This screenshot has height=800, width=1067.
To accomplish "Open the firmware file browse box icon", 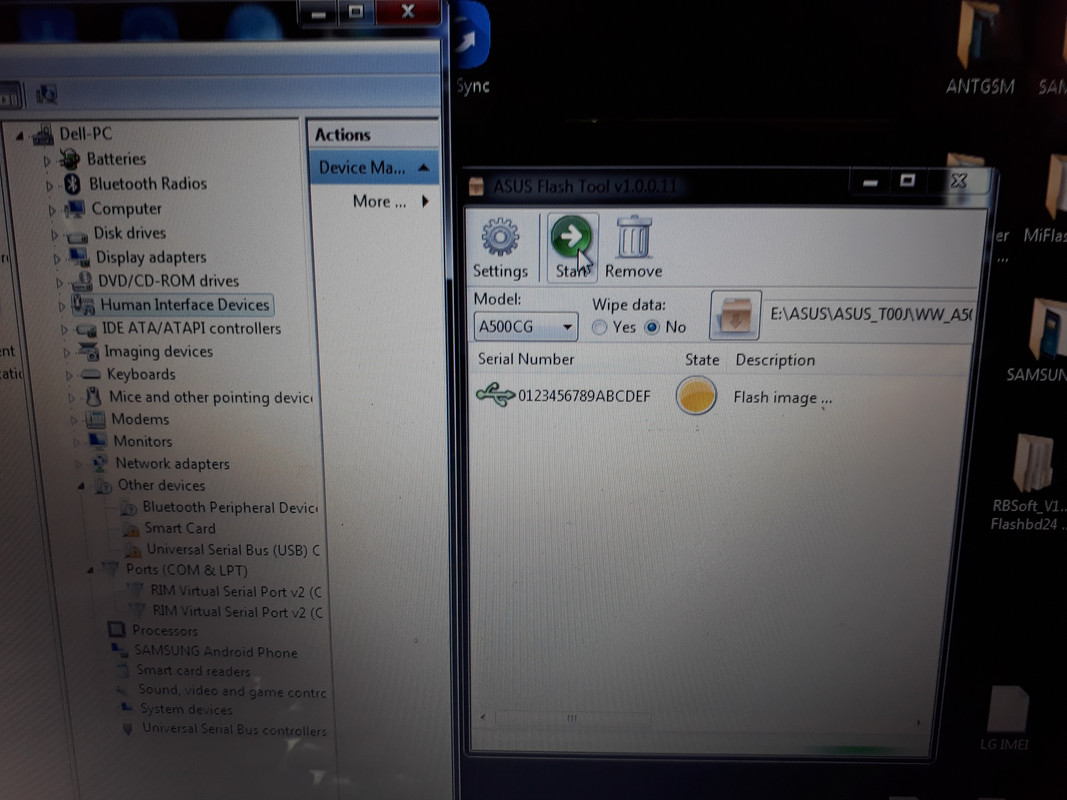I will click(x=735, y=316).
